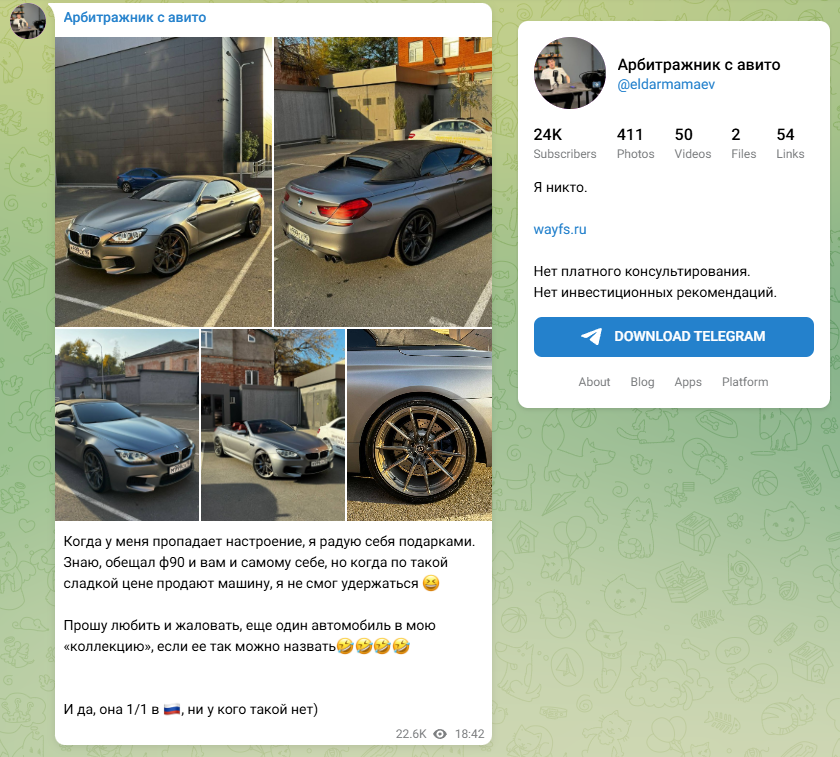
Task: Click the eye views icon on post
Action: click(440, 734)
